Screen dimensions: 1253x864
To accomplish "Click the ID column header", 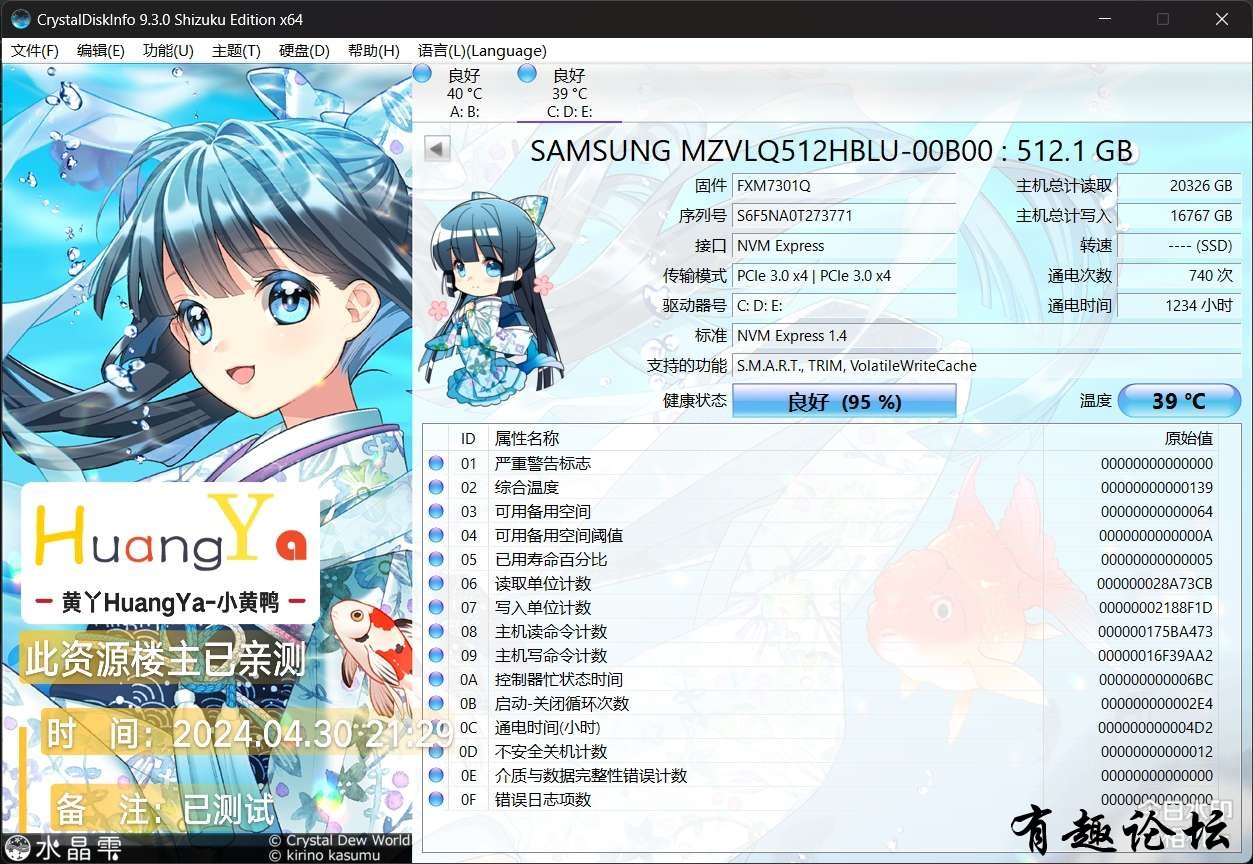I will [x=468, y=438].
